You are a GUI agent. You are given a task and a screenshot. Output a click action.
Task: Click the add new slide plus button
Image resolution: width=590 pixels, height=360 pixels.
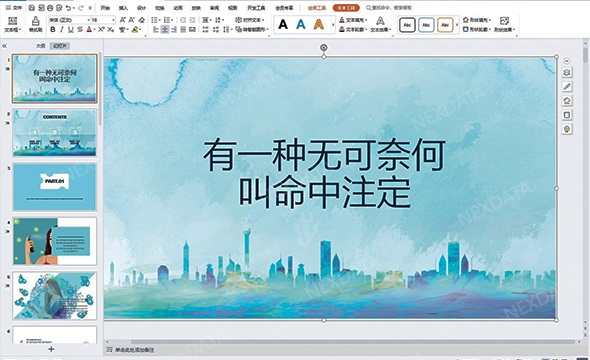pyautogui.click(x=51, y=349)
